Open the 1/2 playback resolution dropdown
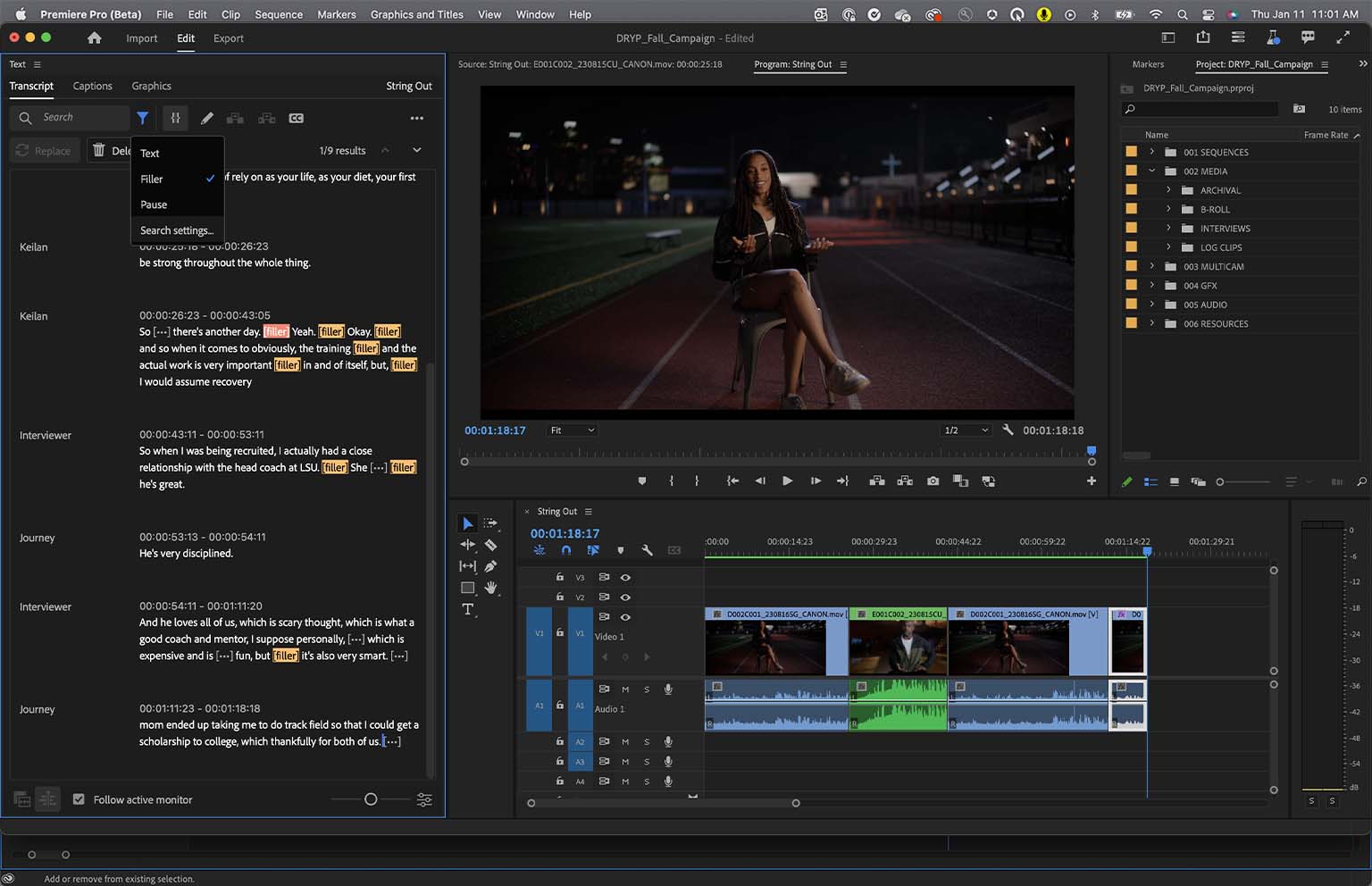This screenshot has width=1372, height=886. 966,430
